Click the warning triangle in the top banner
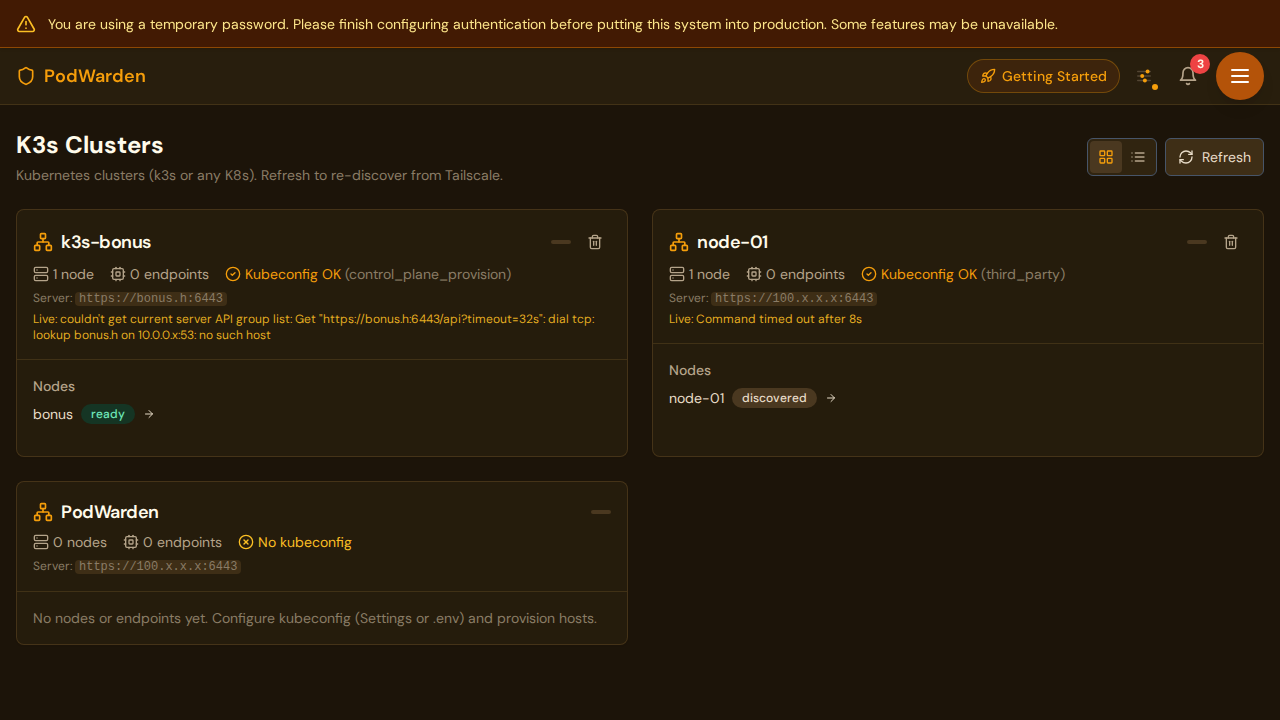This screenshot has height=720, width=1280. coord(26,24)
